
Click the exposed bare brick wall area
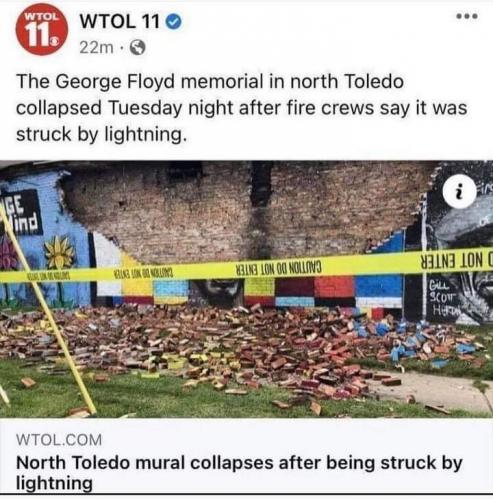coord(243,213)
